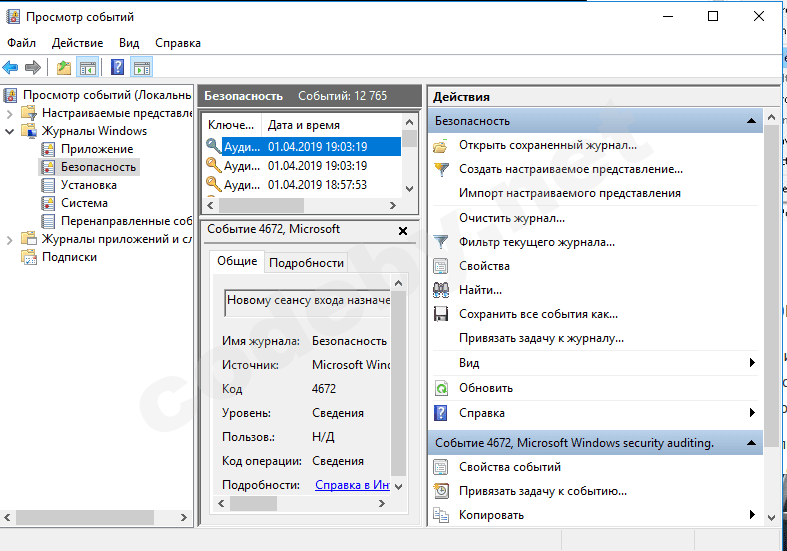Collapse the Событие 4672 section in Actions pane
Viewport: 787px width, 551px height.
click(x=751, y=443)
